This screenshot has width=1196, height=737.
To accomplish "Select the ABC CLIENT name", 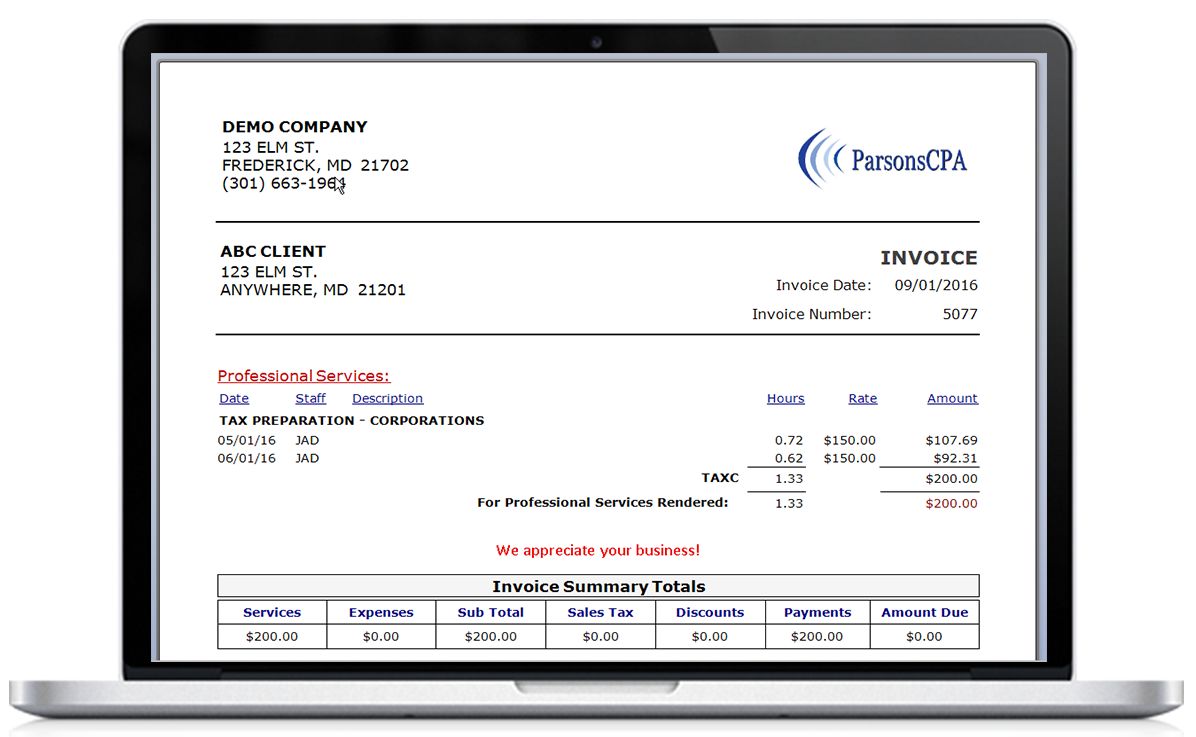I will 273,251.
